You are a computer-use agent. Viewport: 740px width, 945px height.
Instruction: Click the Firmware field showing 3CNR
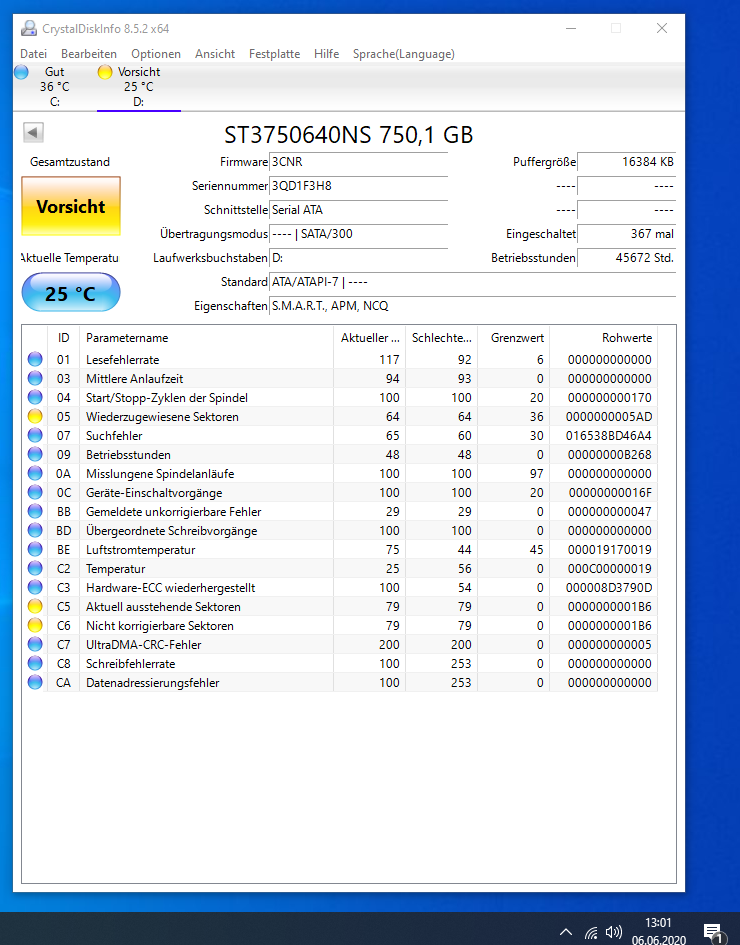359,162
